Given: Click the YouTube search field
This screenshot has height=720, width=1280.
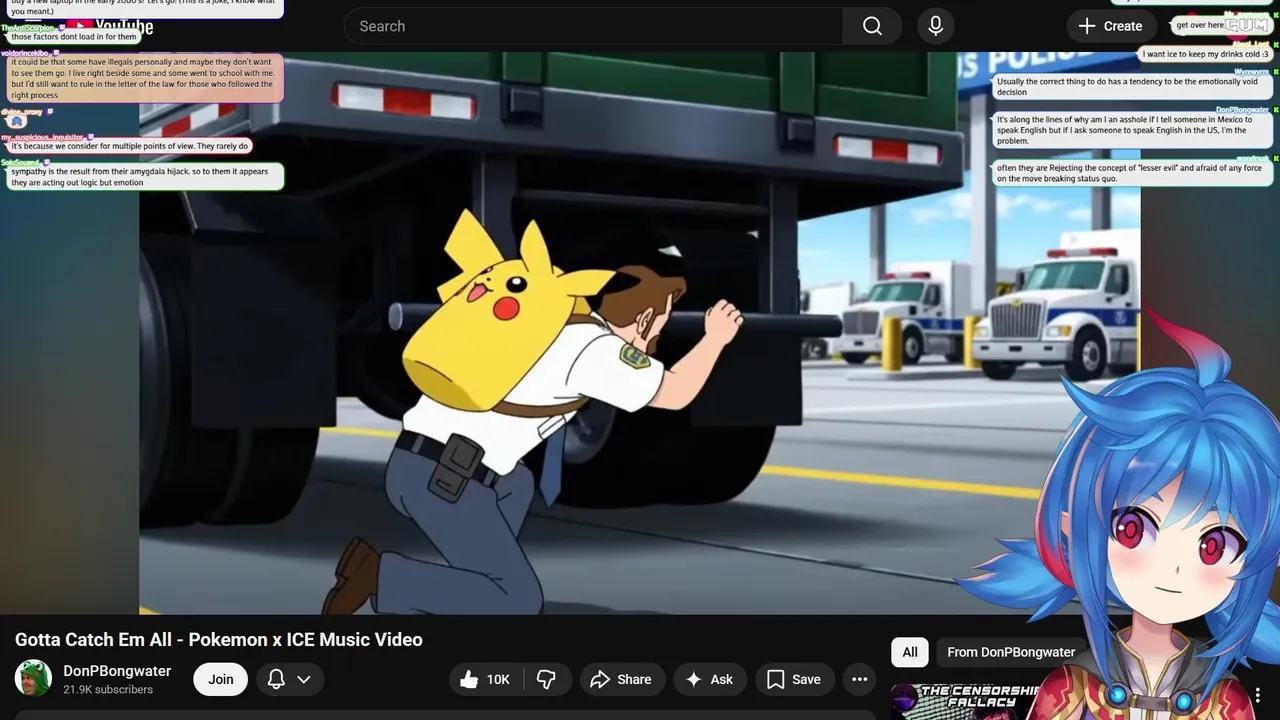Looking at the screenshot, I should point(593,26).
